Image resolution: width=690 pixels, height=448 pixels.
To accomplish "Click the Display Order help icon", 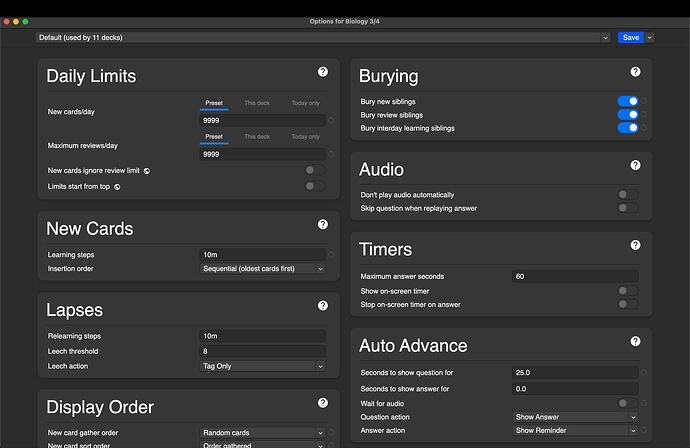I will click(323, 403).
